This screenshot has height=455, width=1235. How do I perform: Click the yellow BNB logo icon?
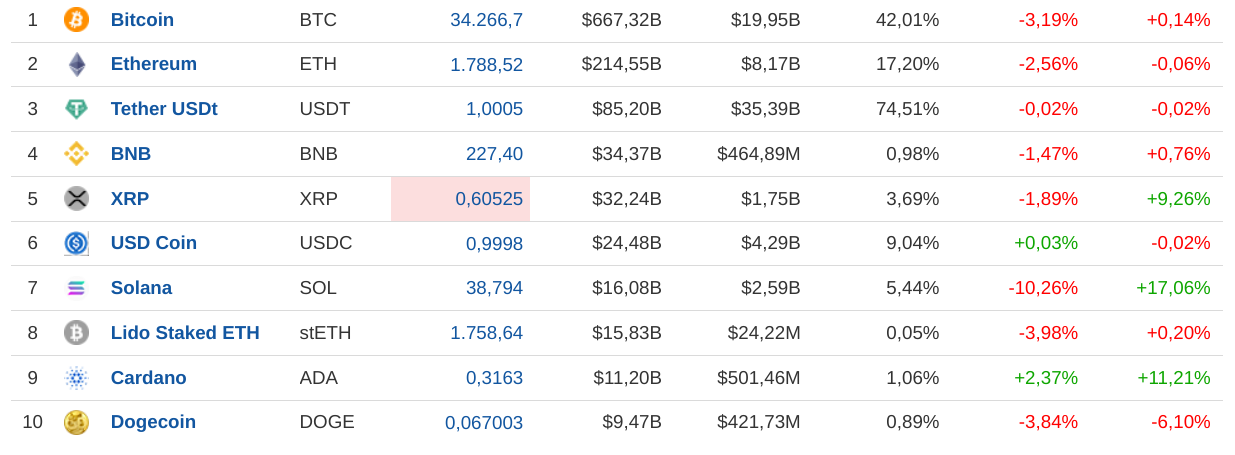click(x=76, y=154)
